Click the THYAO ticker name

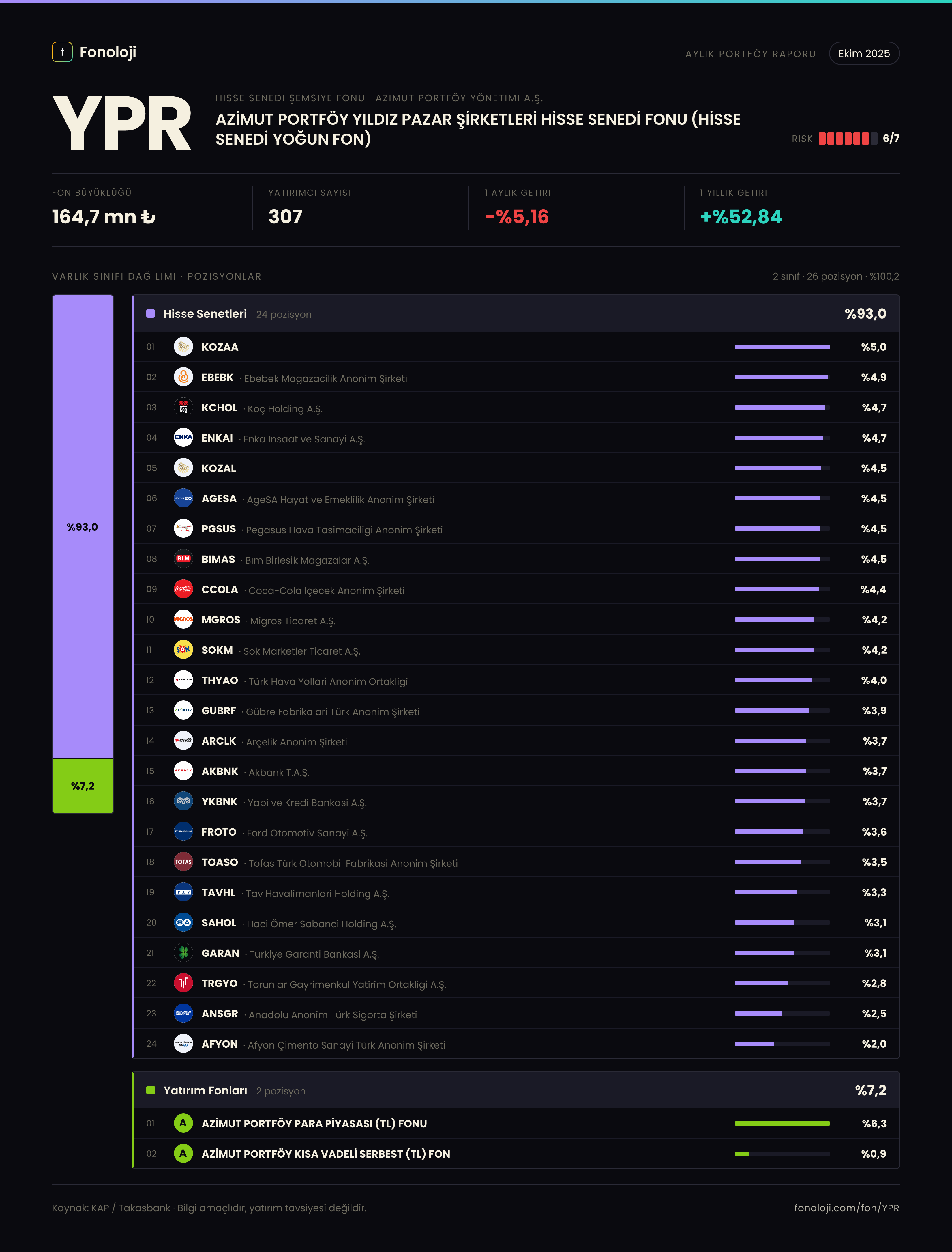pyautogui.click(x=220, y=681)
